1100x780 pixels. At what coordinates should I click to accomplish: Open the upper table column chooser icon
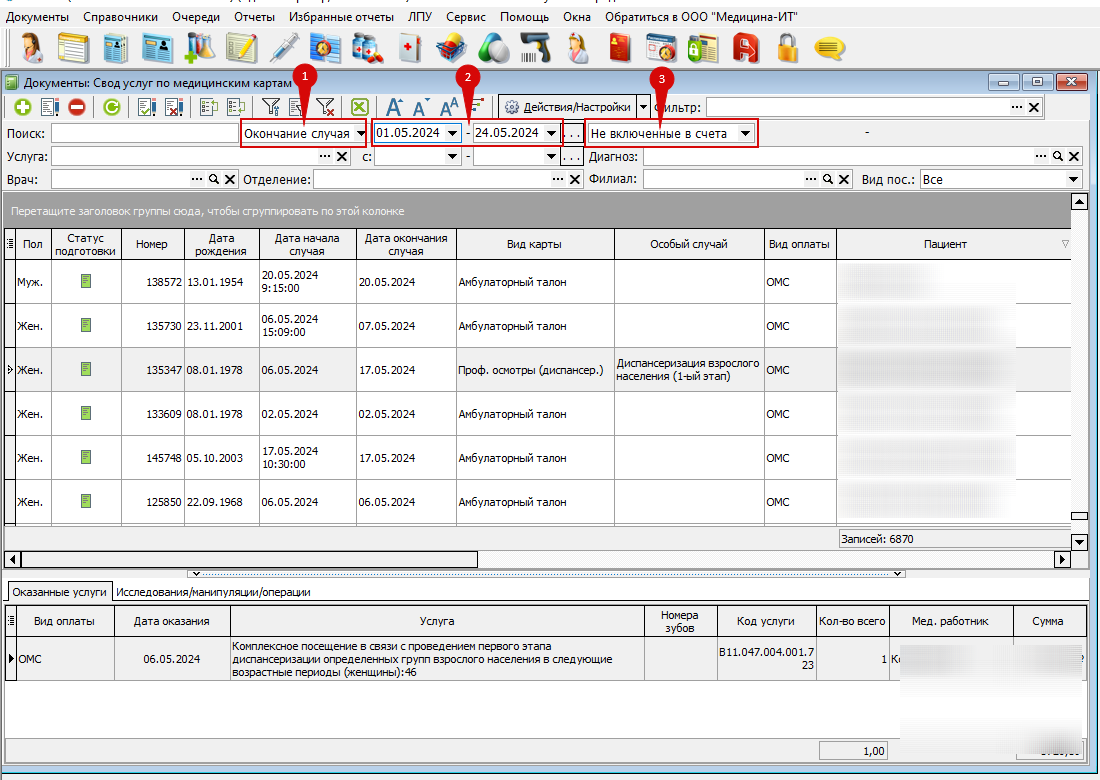10,243
